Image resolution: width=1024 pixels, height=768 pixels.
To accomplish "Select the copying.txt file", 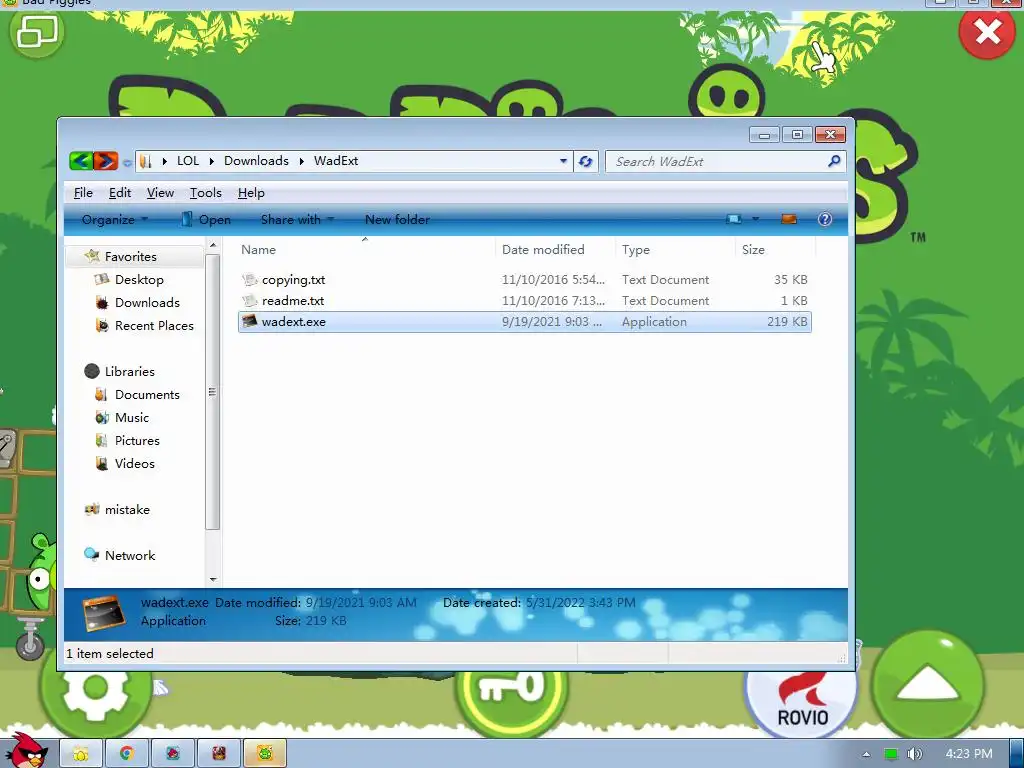I will coord(524,280).
